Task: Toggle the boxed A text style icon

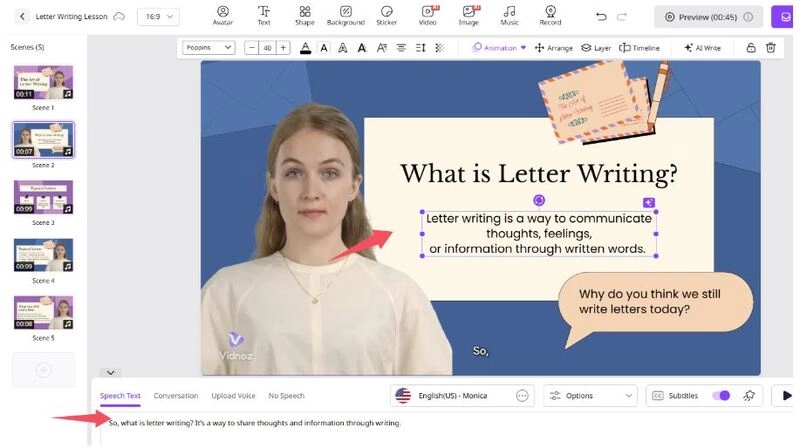Action: pos(324,48)
